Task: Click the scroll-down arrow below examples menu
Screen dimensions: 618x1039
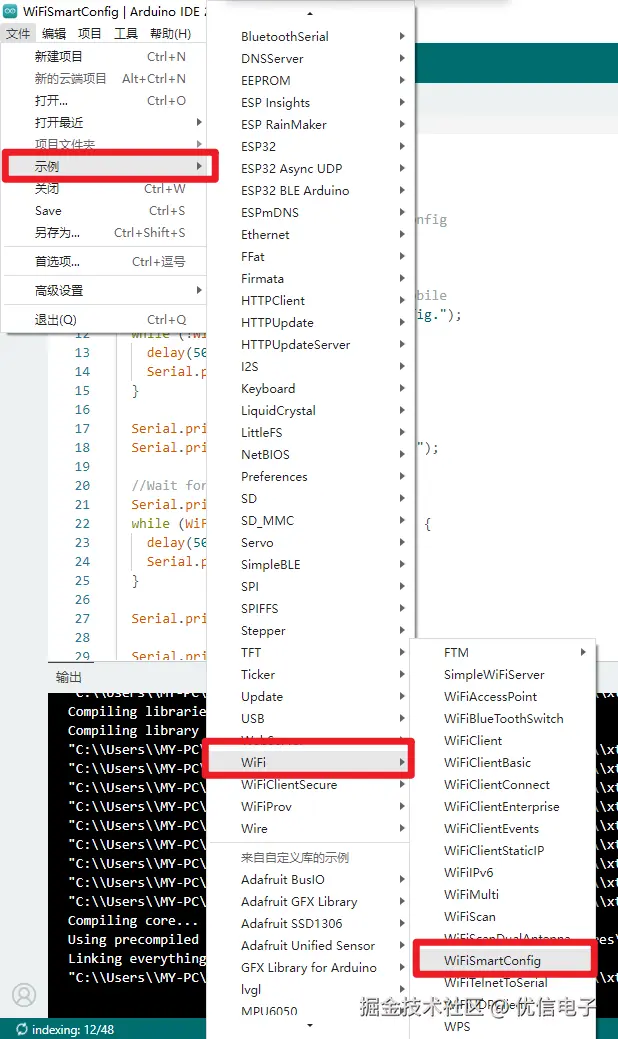Action: pyautogui.click(x=310, y=1026)
